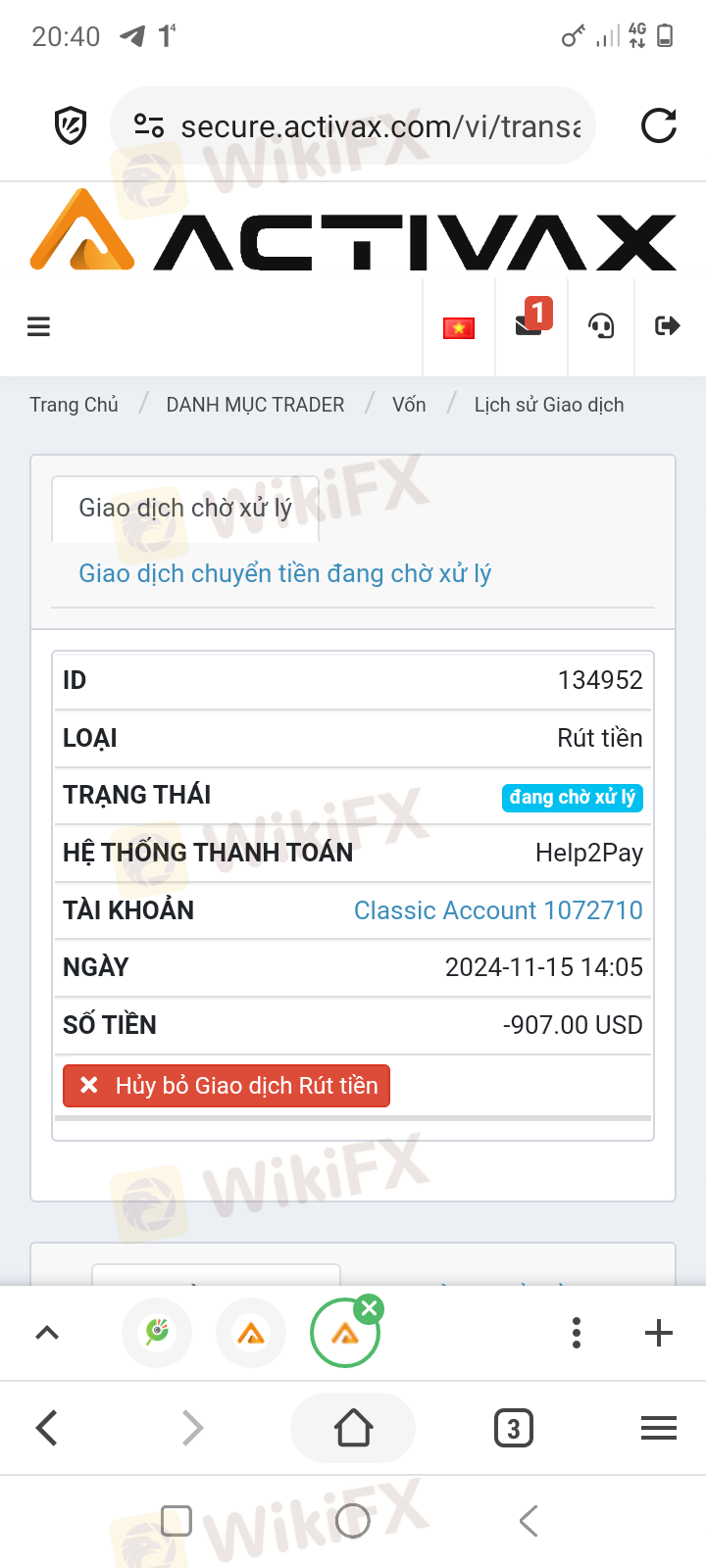This screenshot has width=706, height=1568.
Task: Open the support headset icon
Action: click(601, 325)
